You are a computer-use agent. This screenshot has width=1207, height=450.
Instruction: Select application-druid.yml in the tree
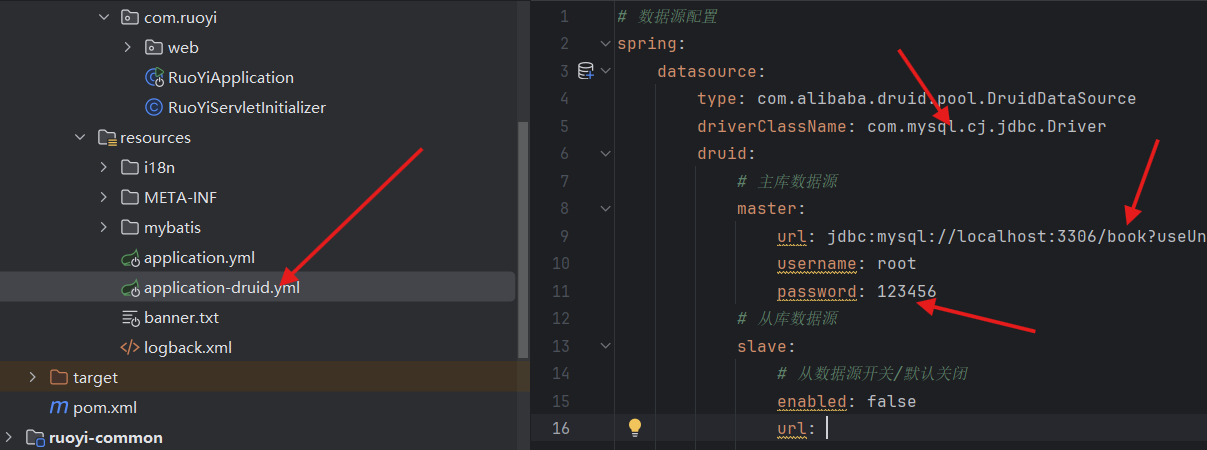[222, 288]
